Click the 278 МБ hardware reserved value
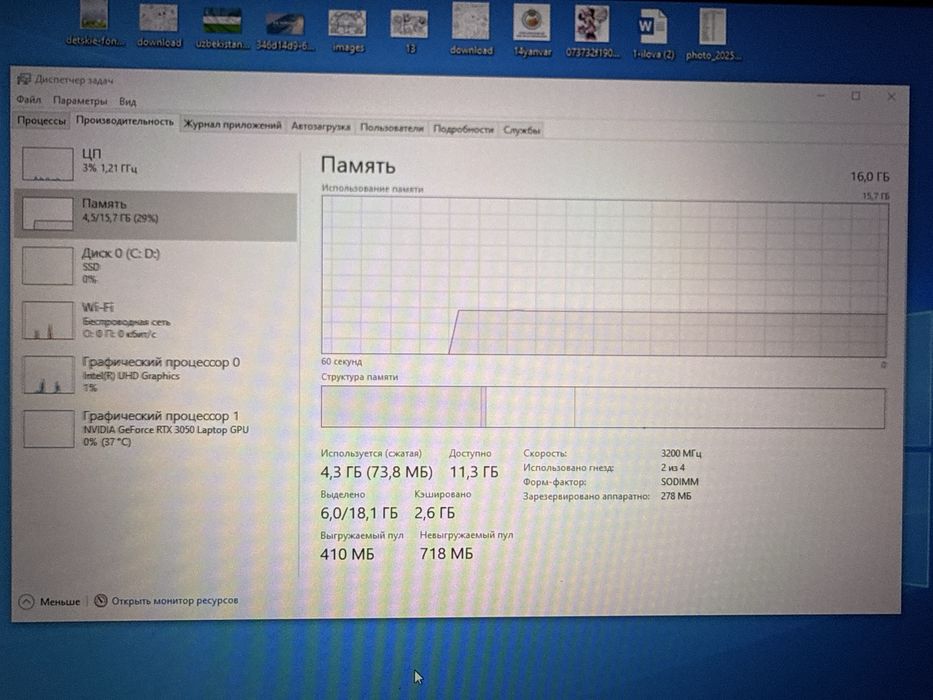Viewport: 933px width, 700px height. [676, 496]
